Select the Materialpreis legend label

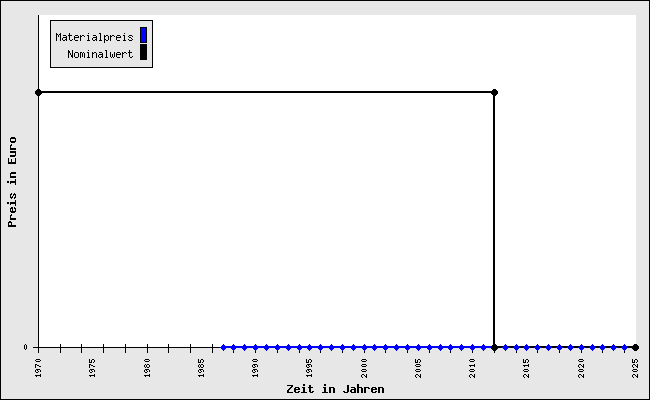[x=94, y=37]
